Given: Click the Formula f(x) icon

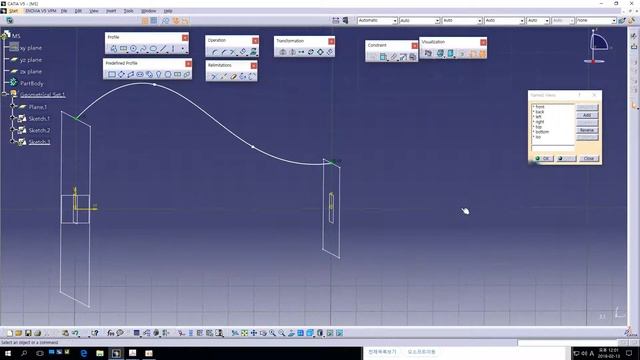Looking at the screenshot, I should (111, 333).
